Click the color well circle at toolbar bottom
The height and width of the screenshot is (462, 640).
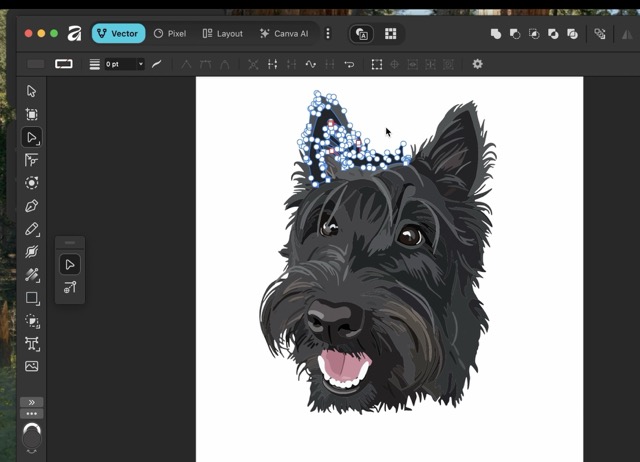(32, 439)
